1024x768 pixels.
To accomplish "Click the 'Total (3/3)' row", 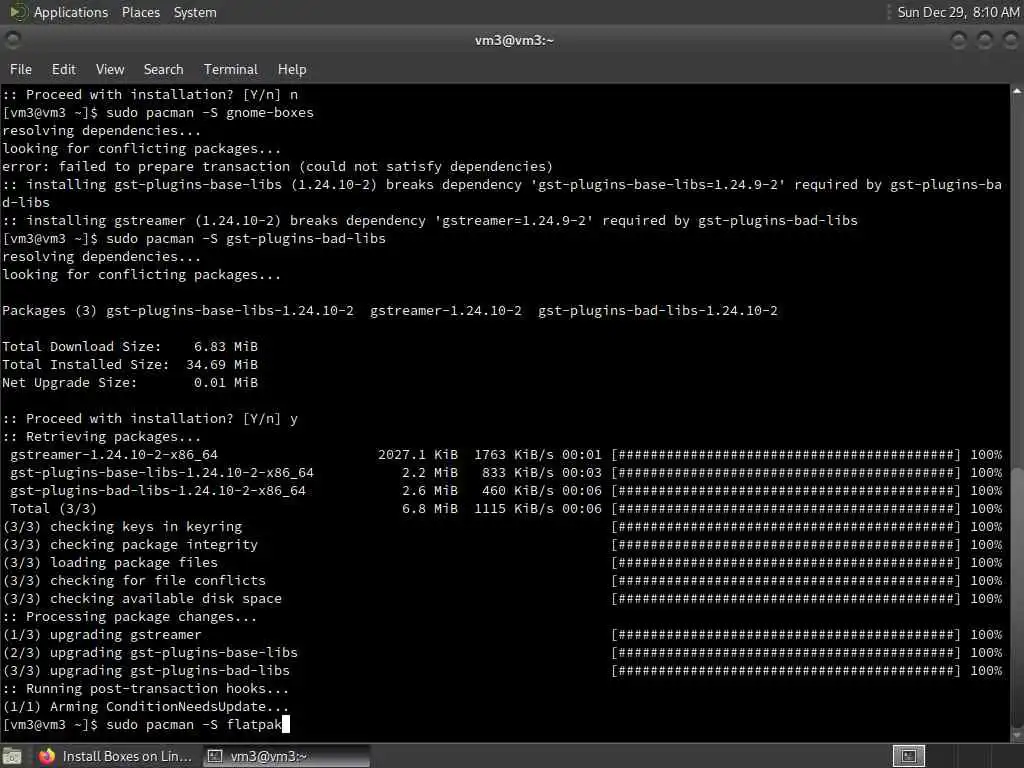I will point(505,508).
